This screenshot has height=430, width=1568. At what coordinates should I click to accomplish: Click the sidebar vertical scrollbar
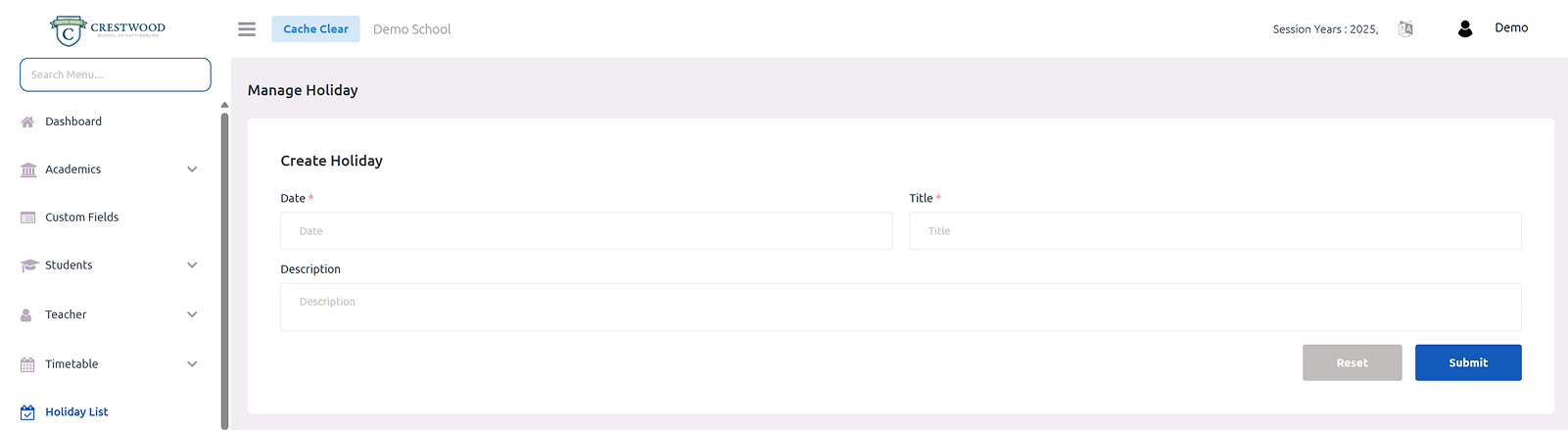coord(224,264)
